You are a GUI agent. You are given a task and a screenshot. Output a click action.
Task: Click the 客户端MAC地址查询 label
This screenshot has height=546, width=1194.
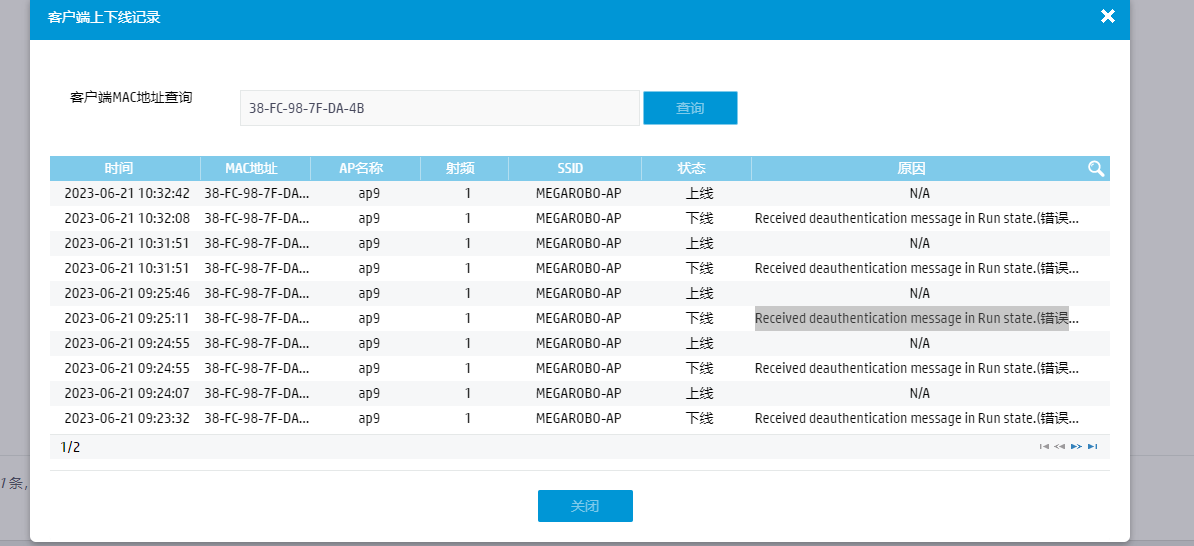[131, 97]
